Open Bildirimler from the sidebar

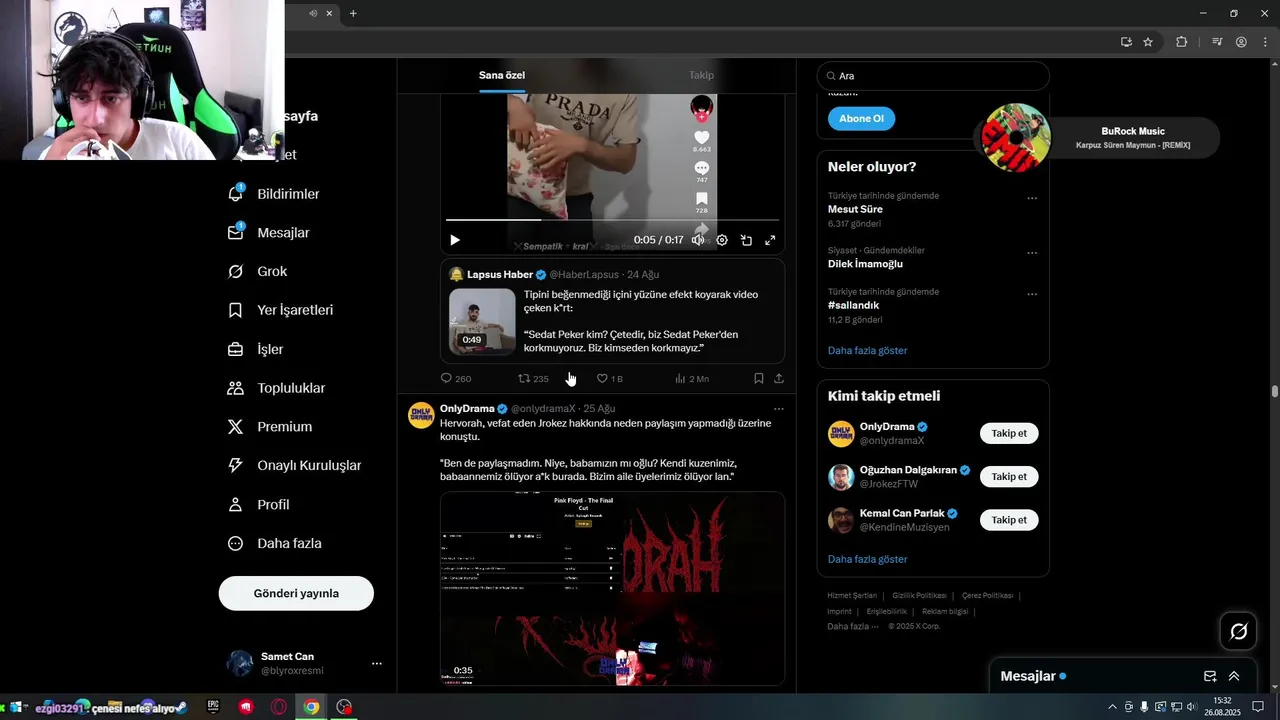click(273, 194)
